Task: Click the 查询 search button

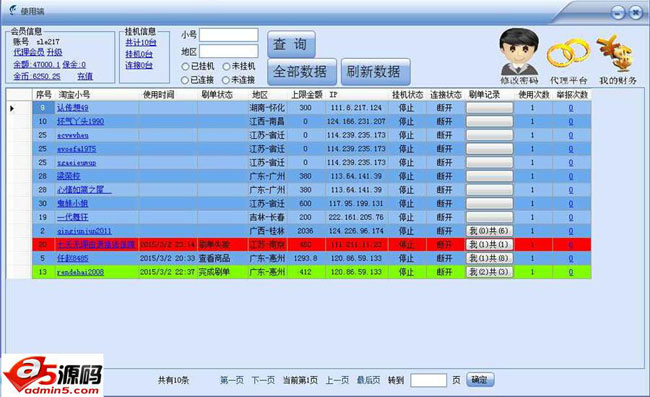Action: (x=291, y=44)
